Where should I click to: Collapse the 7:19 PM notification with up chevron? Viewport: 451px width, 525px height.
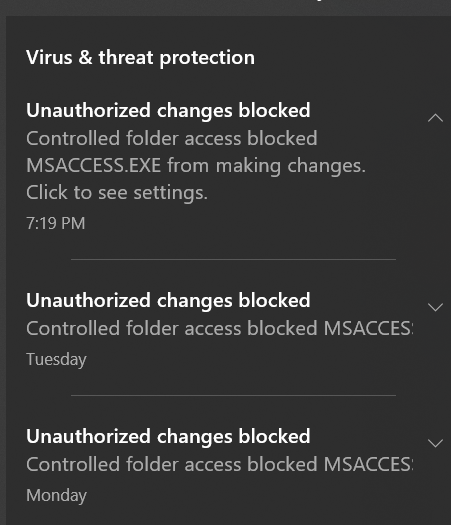pos(435,118)
